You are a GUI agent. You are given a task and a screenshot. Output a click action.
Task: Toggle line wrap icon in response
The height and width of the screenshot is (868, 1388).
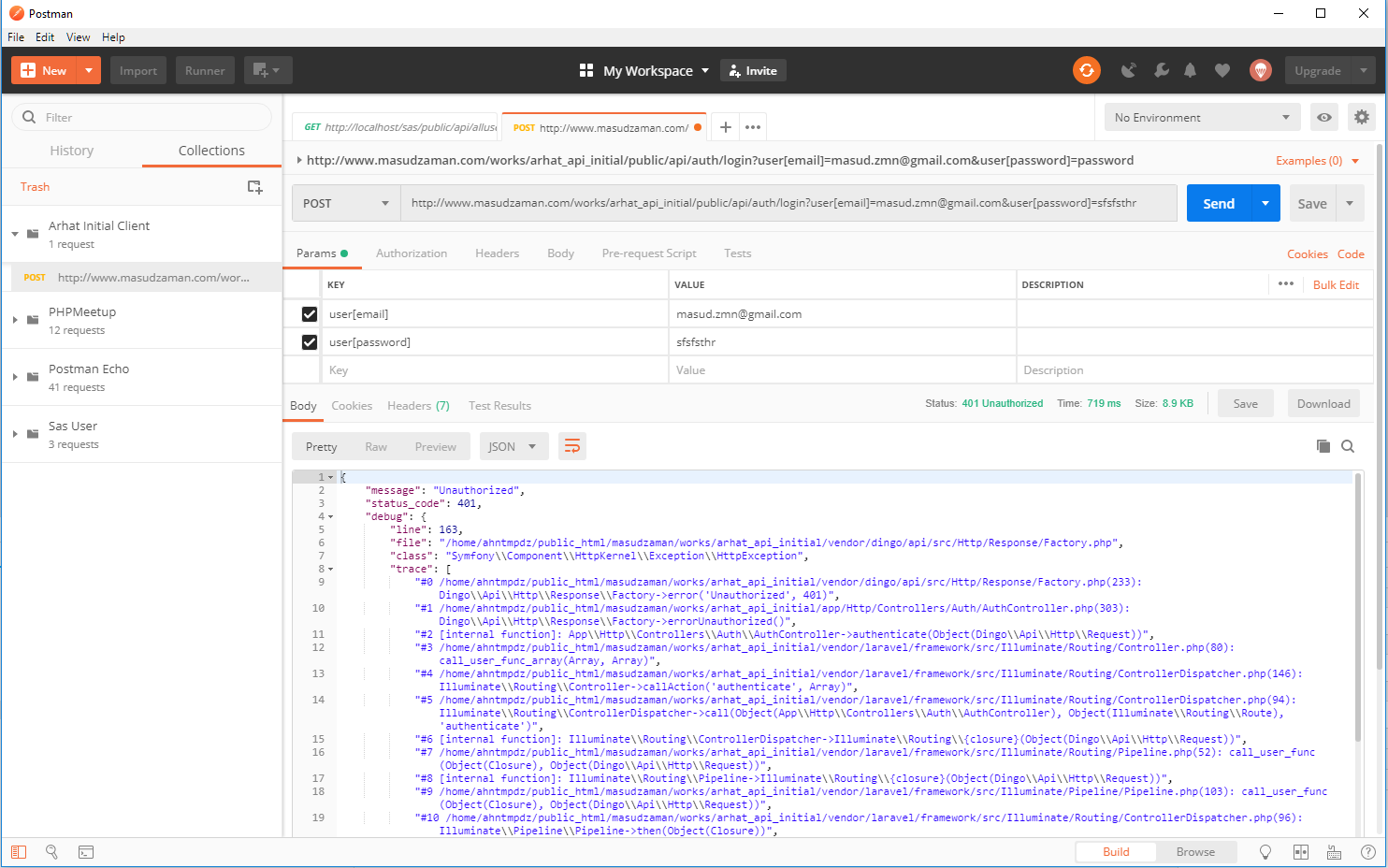(x=571, y=446)
